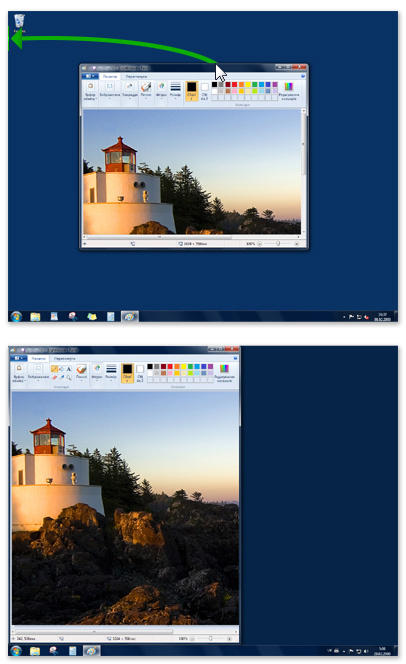Click zoom out minus in floating Paint status bar

coord(260,243)
